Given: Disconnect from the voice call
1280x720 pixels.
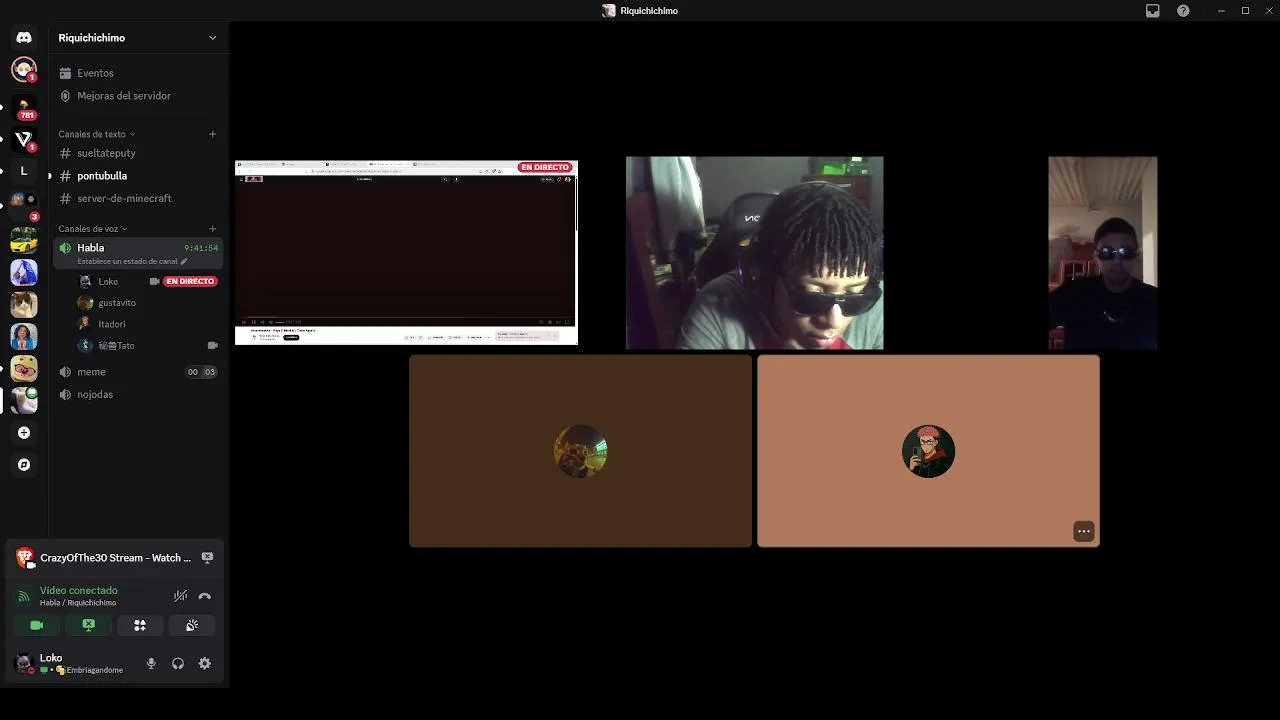Looking at the screenshot, I should (x=205, y=596).
